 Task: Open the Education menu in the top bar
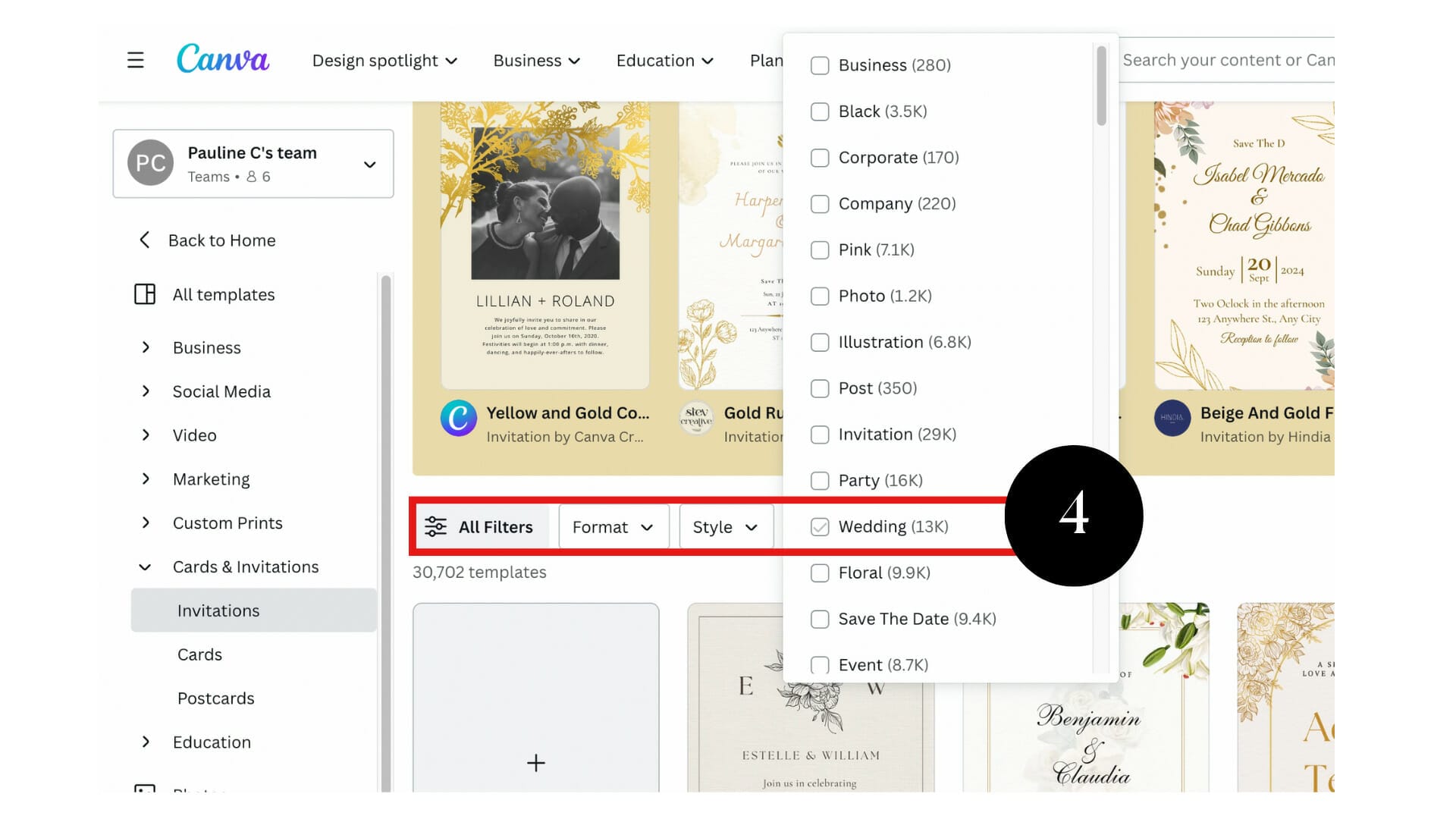pos(664,60)
